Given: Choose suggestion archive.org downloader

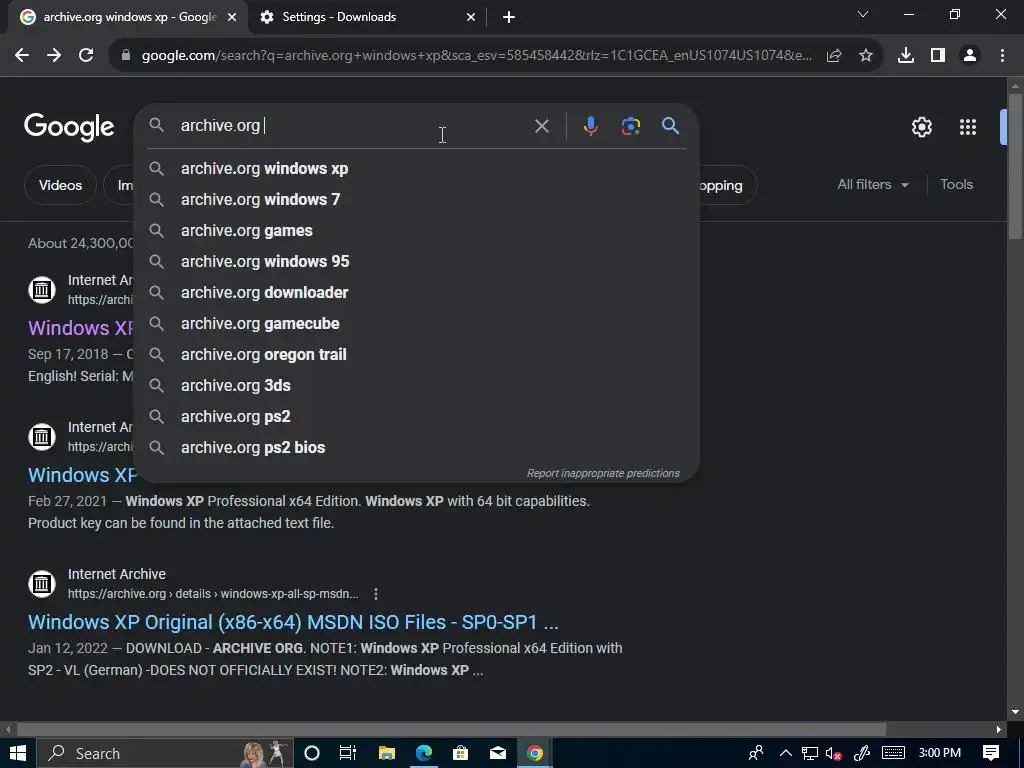Looking at the screenshot, I should tap(416, 293).
